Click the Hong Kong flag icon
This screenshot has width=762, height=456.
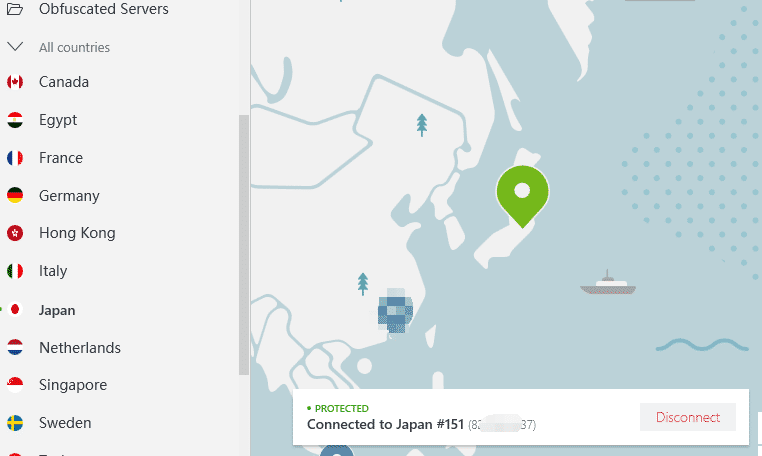point(15,233)
